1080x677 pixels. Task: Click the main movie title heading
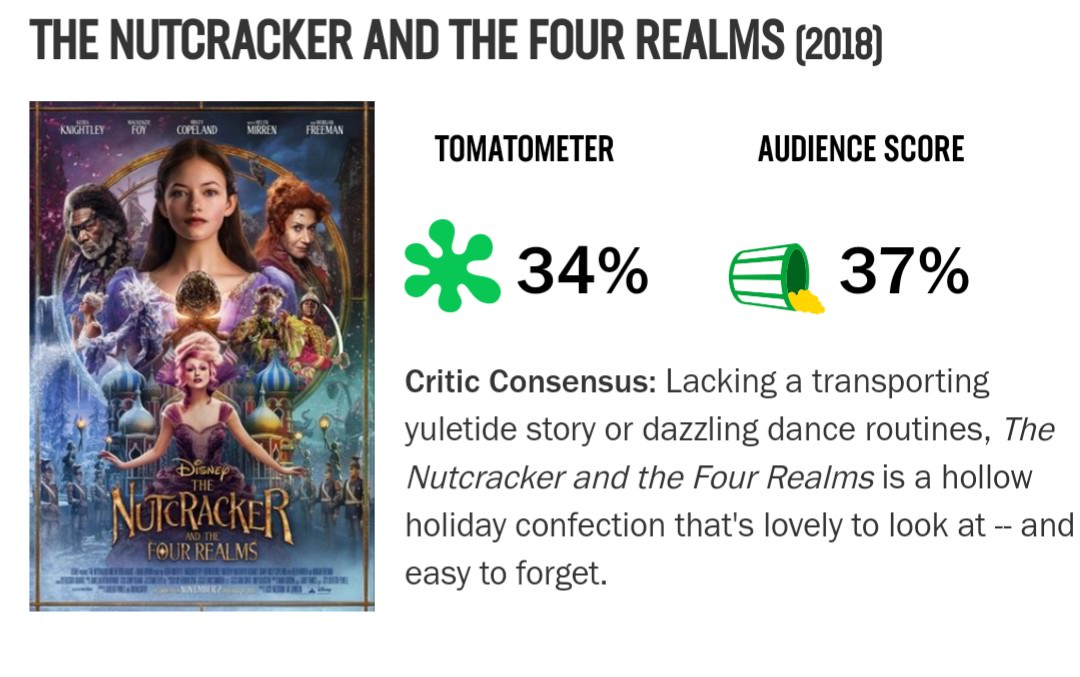coord(407,40)
